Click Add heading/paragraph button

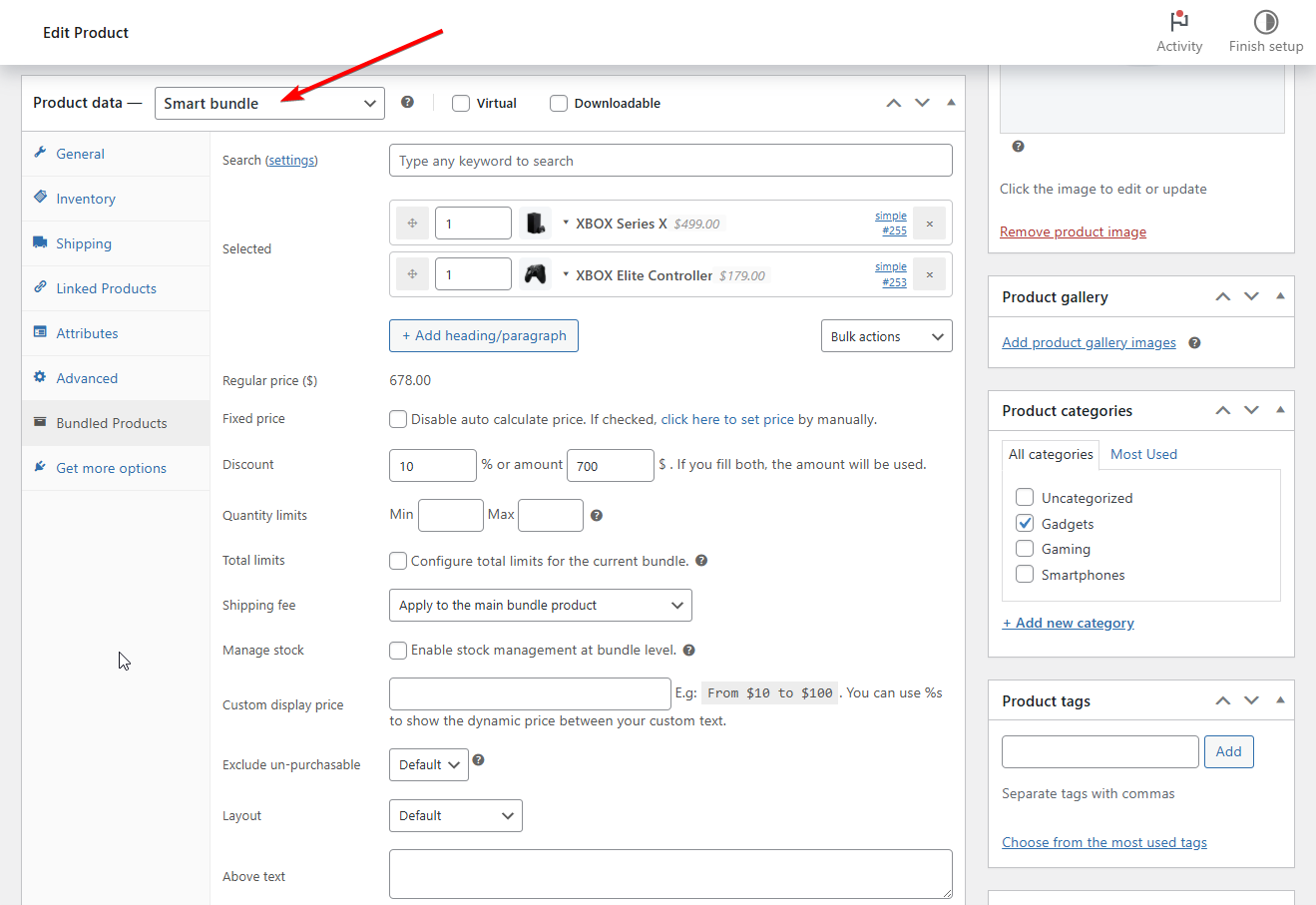pyautogui.click(x=484, y=336)
